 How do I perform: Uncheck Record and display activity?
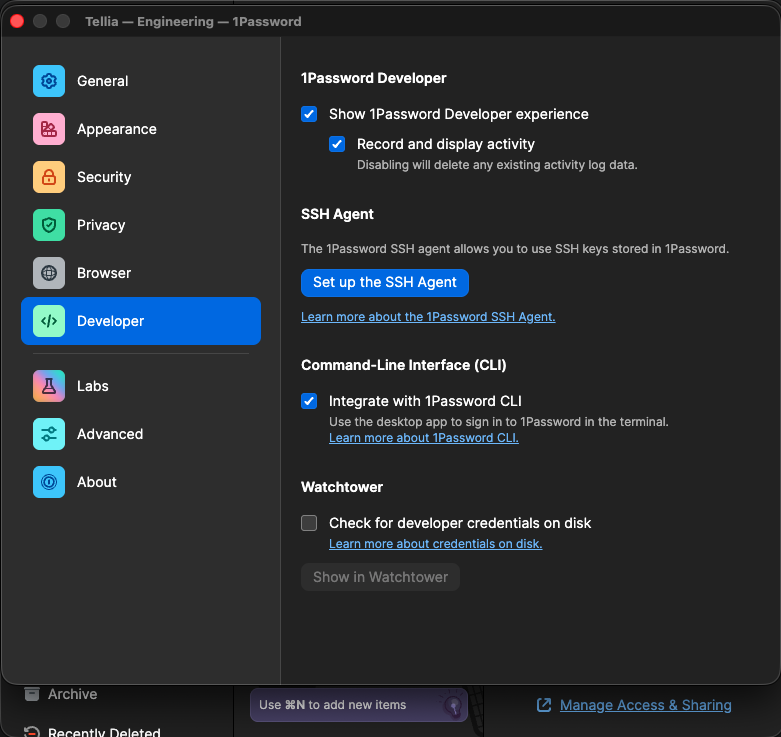tap(337, 144)
